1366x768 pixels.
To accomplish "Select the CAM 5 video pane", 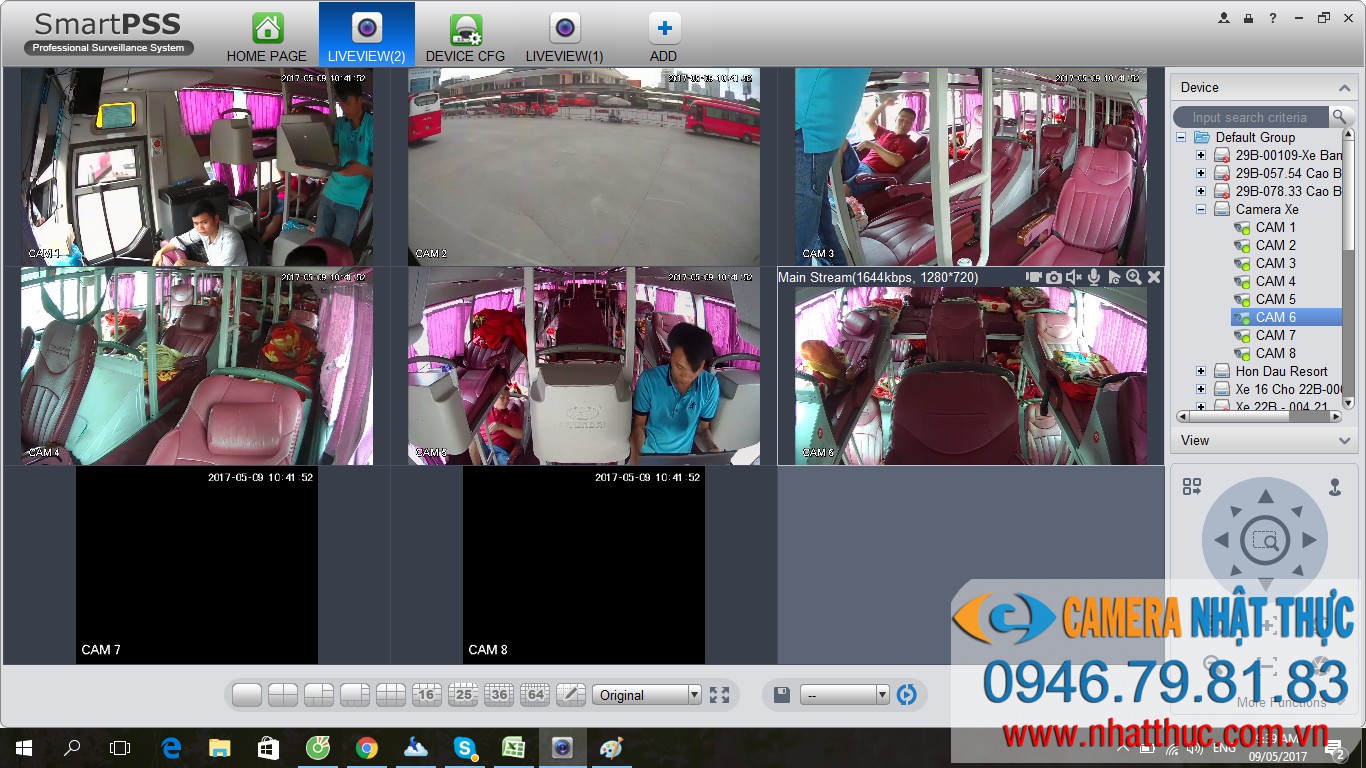I will (x=584, y=366).
